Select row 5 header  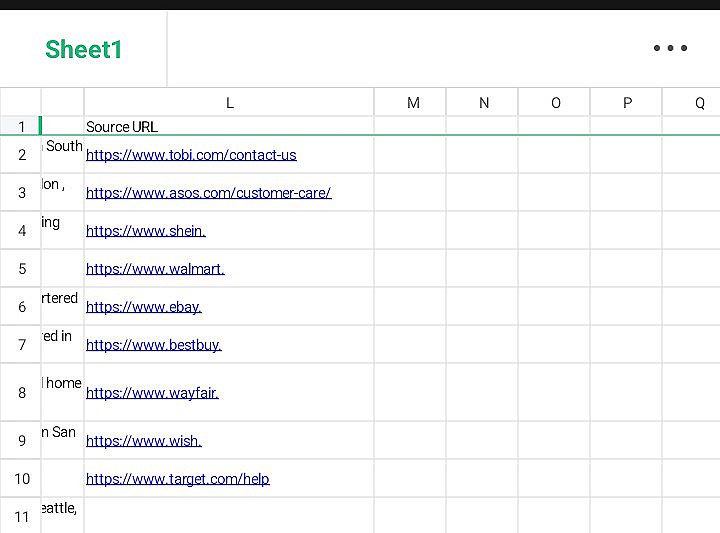pos(21,269)
